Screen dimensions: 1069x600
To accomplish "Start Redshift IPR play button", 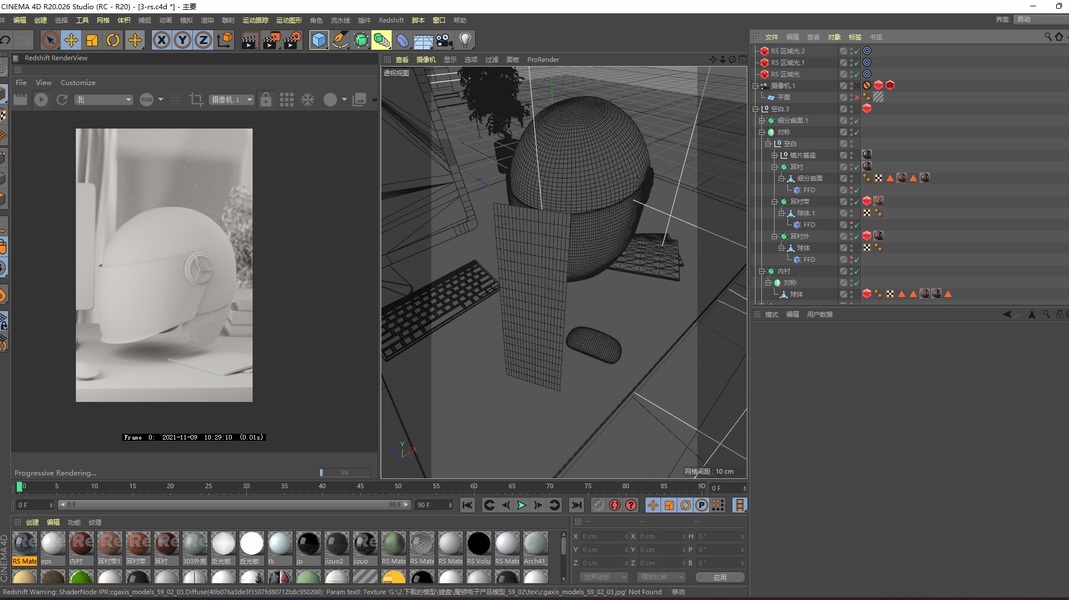I will pos(41,100).
